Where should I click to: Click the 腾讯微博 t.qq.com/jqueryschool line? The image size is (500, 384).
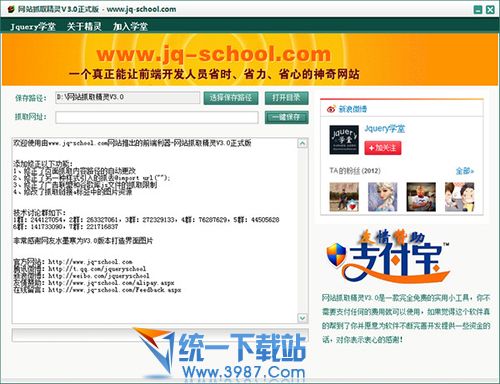point(80,269)
